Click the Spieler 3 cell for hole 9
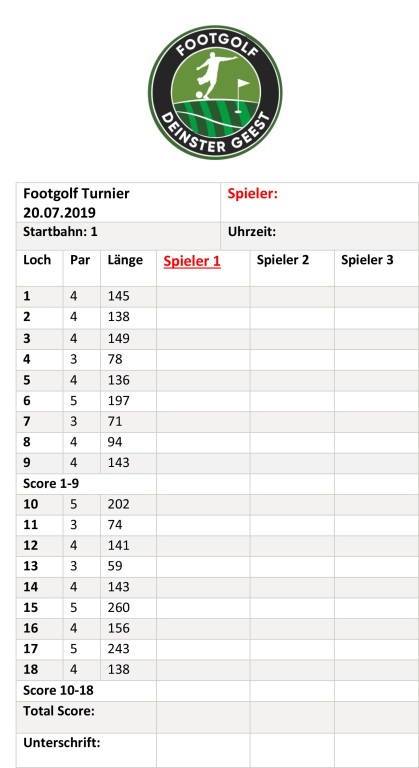 (376, 463)
